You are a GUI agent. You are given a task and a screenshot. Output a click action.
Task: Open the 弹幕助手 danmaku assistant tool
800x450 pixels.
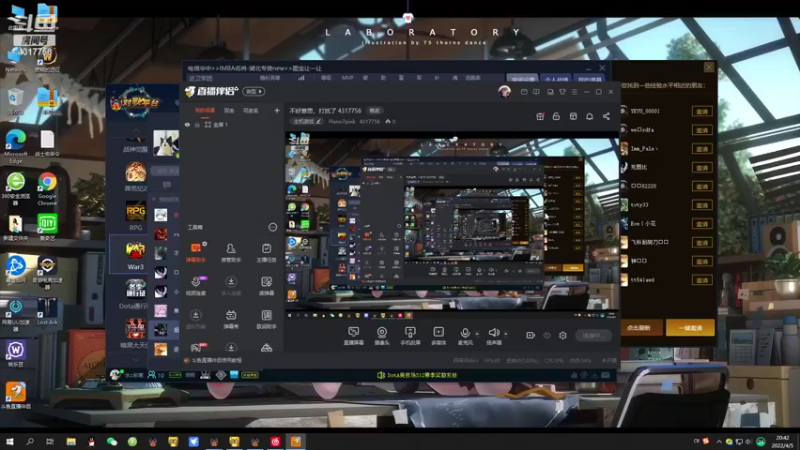pos(196,252)
